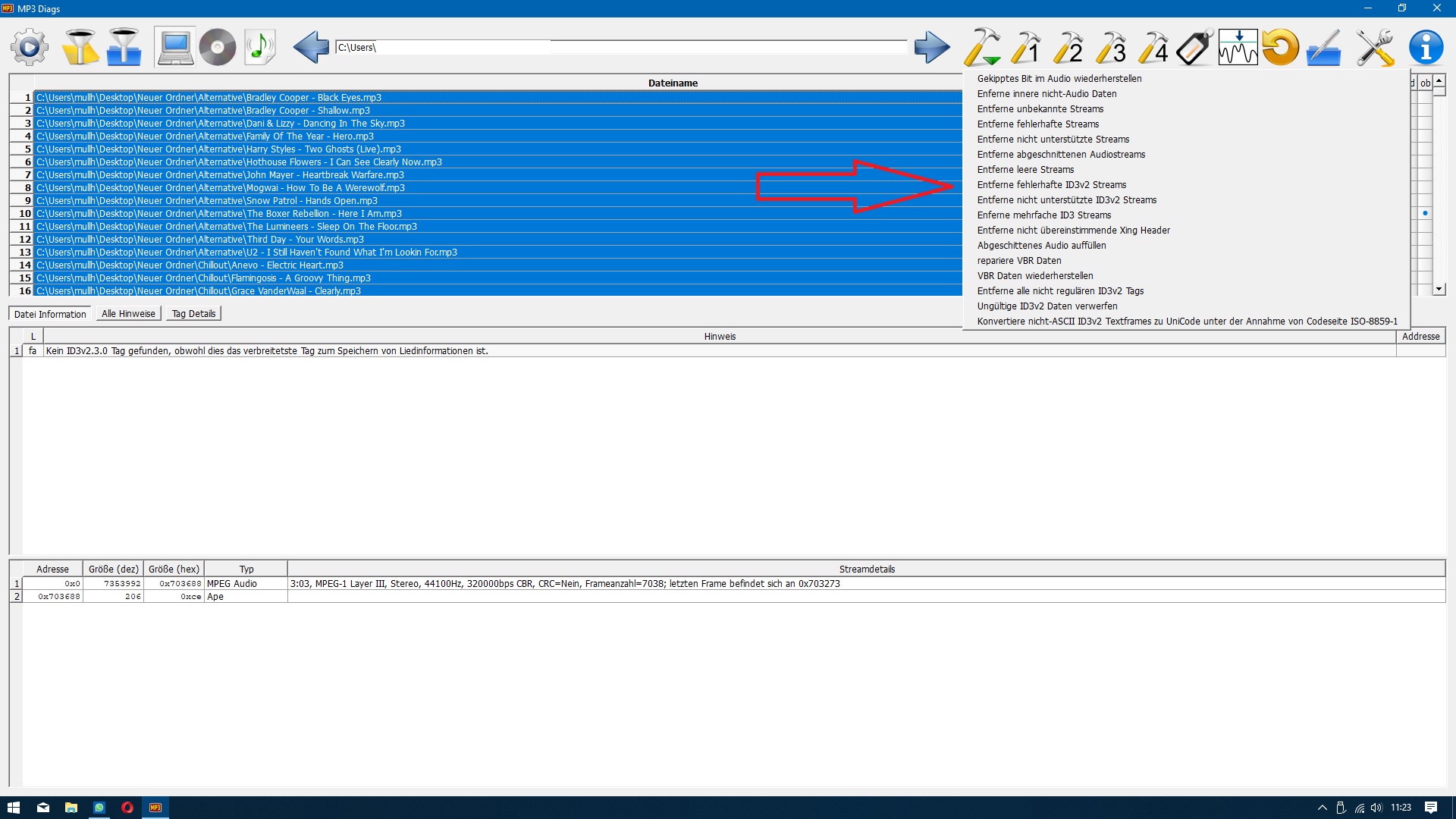The height and width of the screenshot is (819, 1456).
Task: Choose 'Entferne fehlerhafte ID3v2 Streams'
Action: [x=1051, y=185]
